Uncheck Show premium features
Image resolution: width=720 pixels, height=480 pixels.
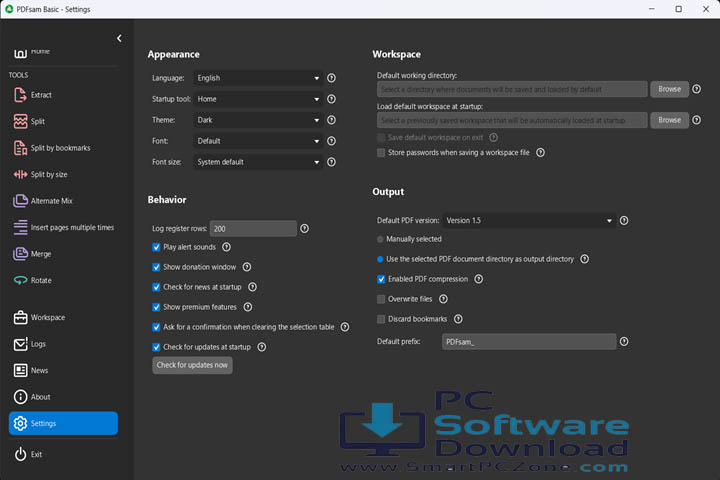click(x=156, y=307)
